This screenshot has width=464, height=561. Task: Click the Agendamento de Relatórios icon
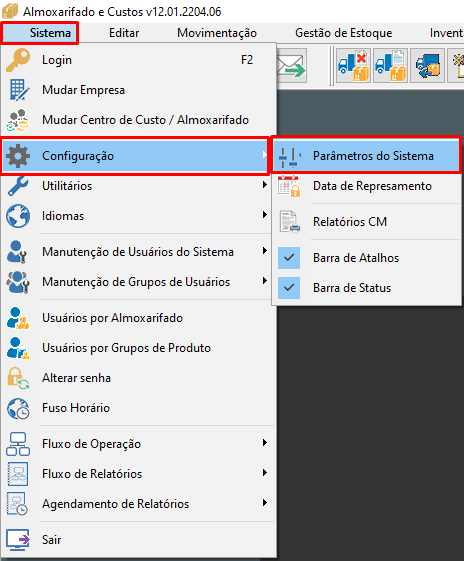click(x=18, y=504)
